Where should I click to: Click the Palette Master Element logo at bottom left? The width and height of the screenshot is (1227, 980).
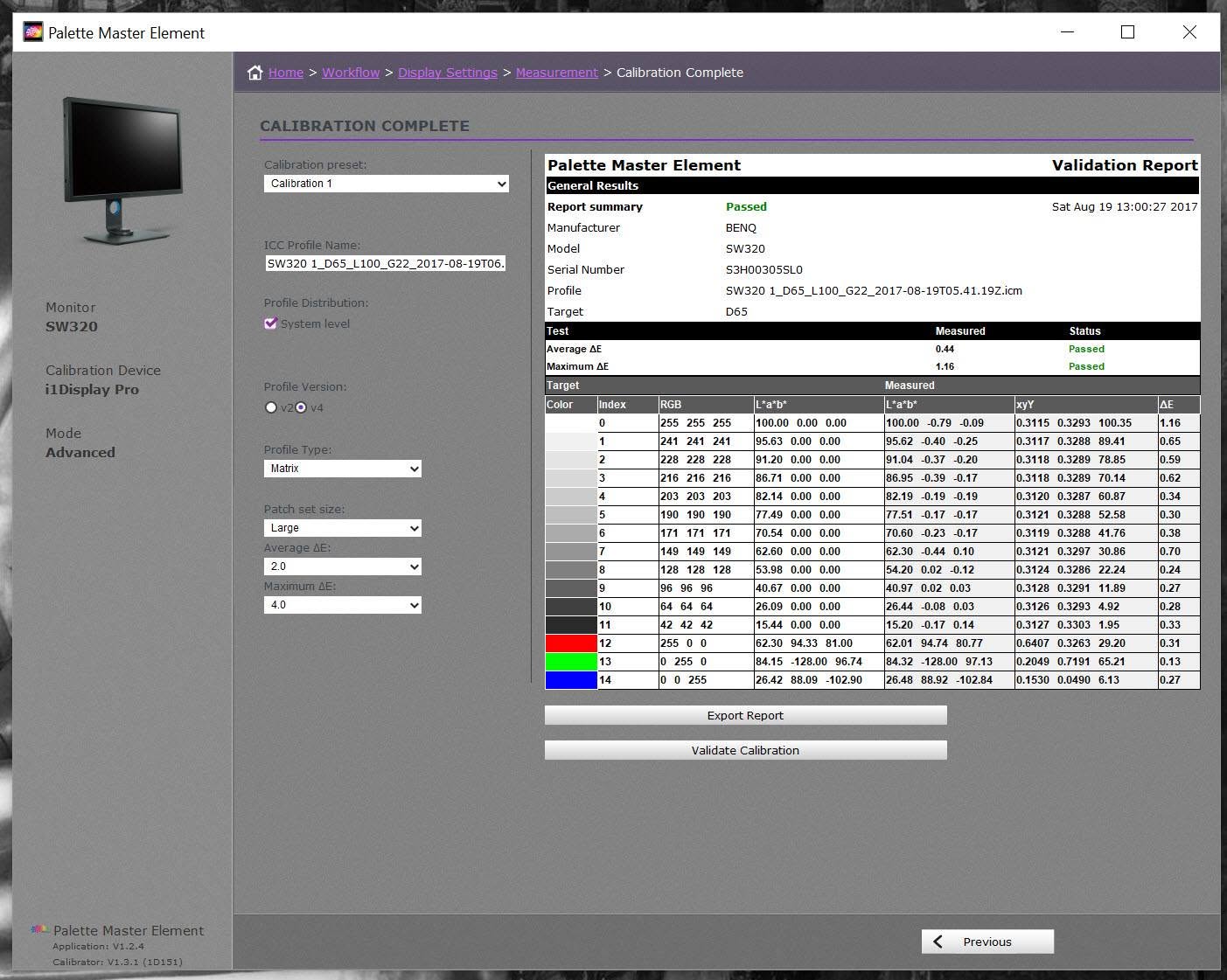coord(40,929)
